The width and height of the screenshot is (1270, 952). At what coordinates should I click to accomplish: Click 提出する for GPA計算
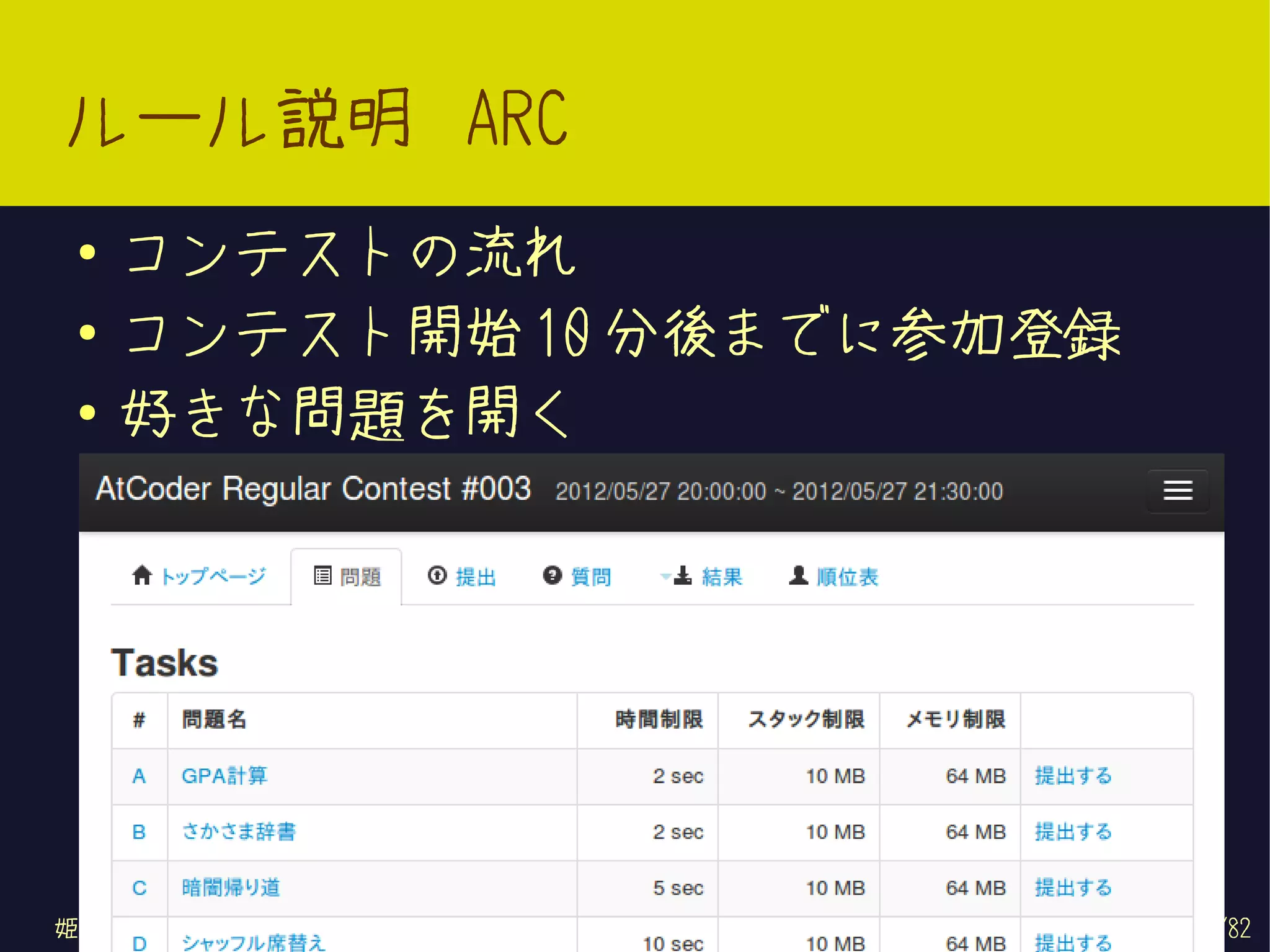1073,776
